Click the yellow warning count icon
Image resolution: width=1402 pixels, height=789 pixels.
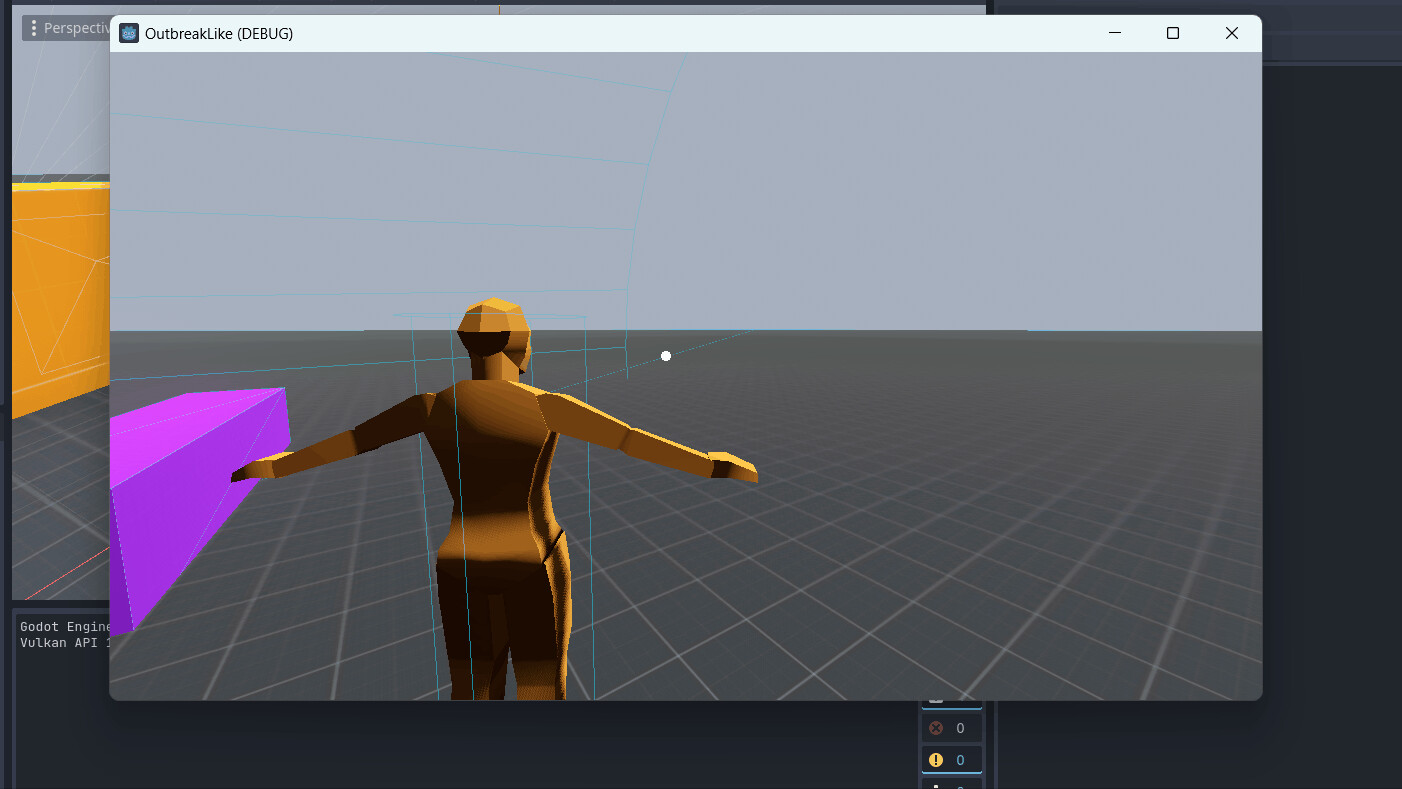point(936,759)
